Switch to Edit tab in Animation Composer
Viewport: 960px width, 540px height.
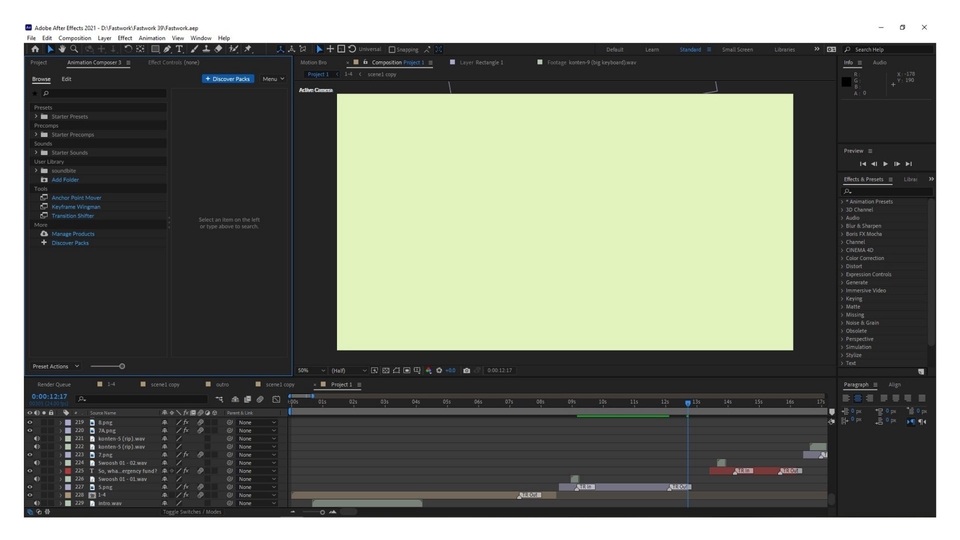pos(66,79)
